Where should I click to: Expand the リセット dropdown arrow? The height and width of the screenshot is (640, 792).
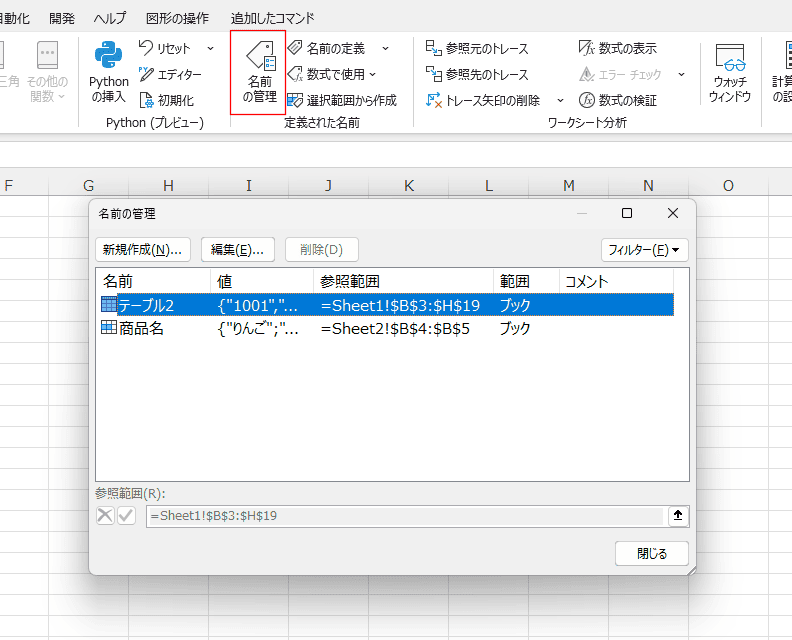[x=211, y=48]
